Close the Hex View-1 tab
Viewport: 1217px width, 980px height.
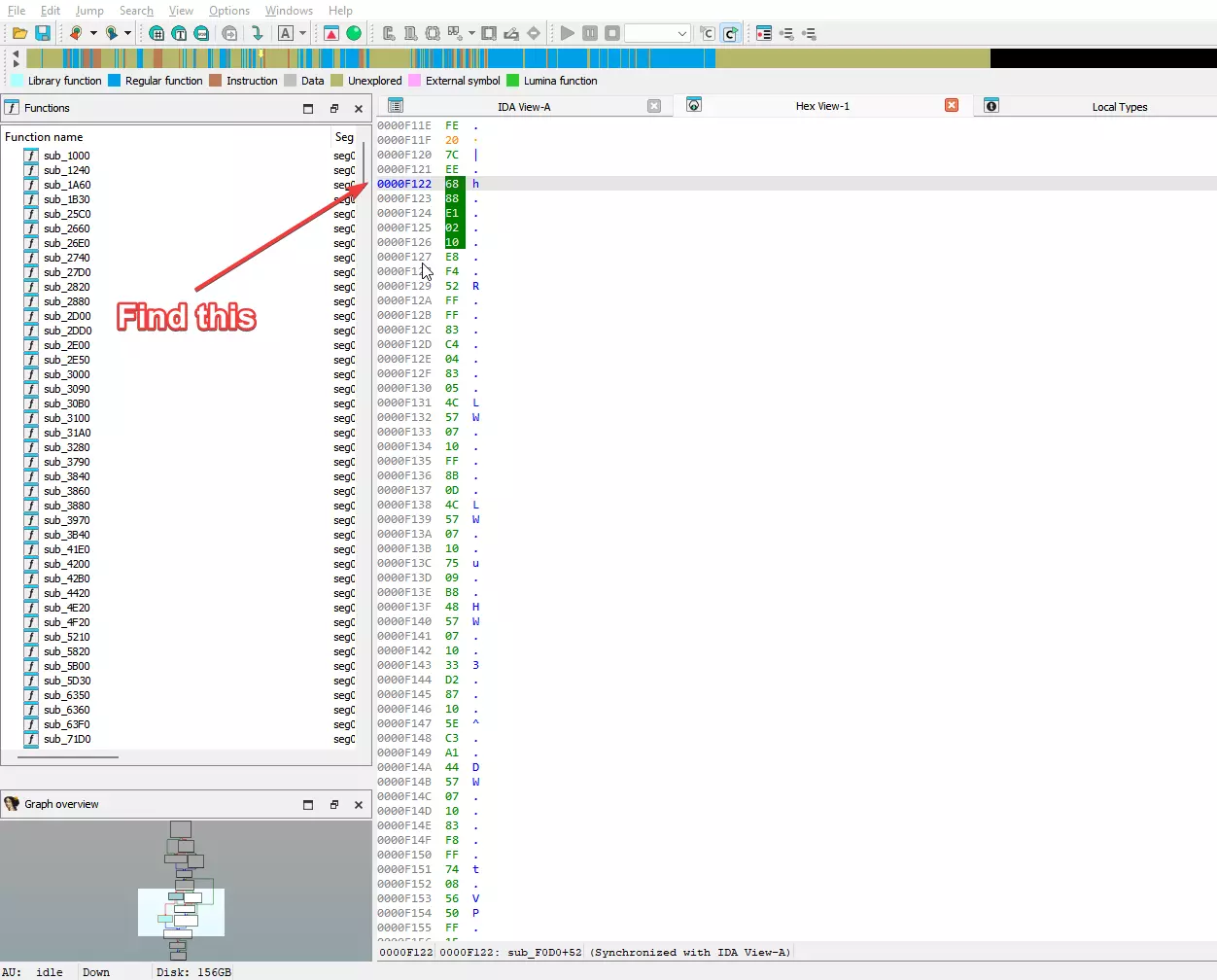coord(952,105)
